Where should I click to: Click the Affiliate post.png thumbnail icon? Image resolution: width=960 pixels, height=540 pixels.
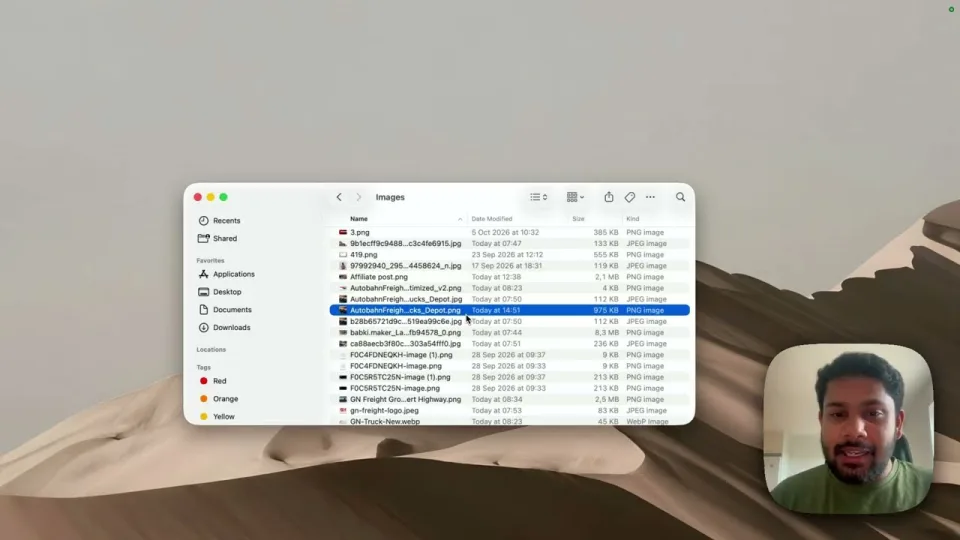[343, 277]
